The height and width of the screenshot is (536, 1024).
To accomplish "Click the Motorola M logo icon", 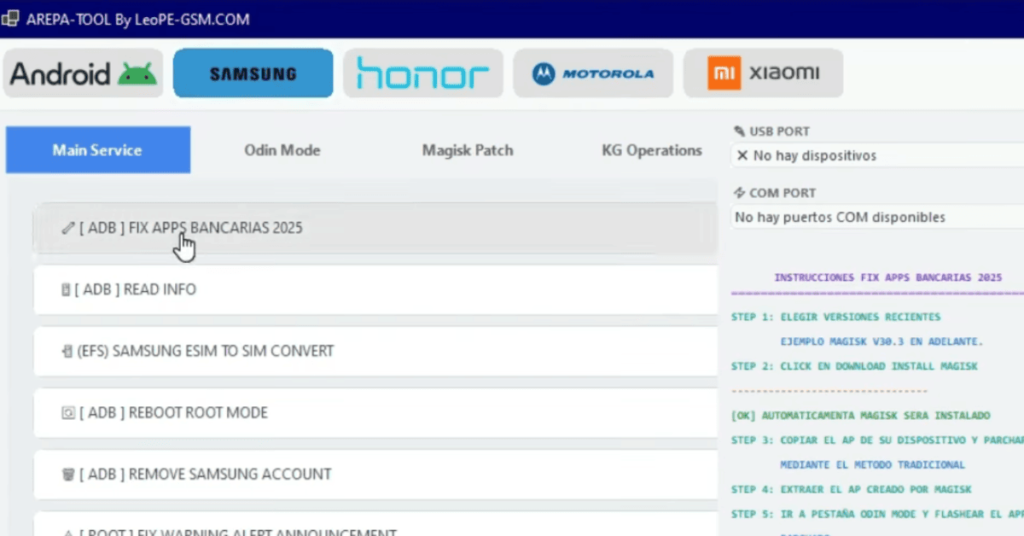I will click(x=543, y=74).
